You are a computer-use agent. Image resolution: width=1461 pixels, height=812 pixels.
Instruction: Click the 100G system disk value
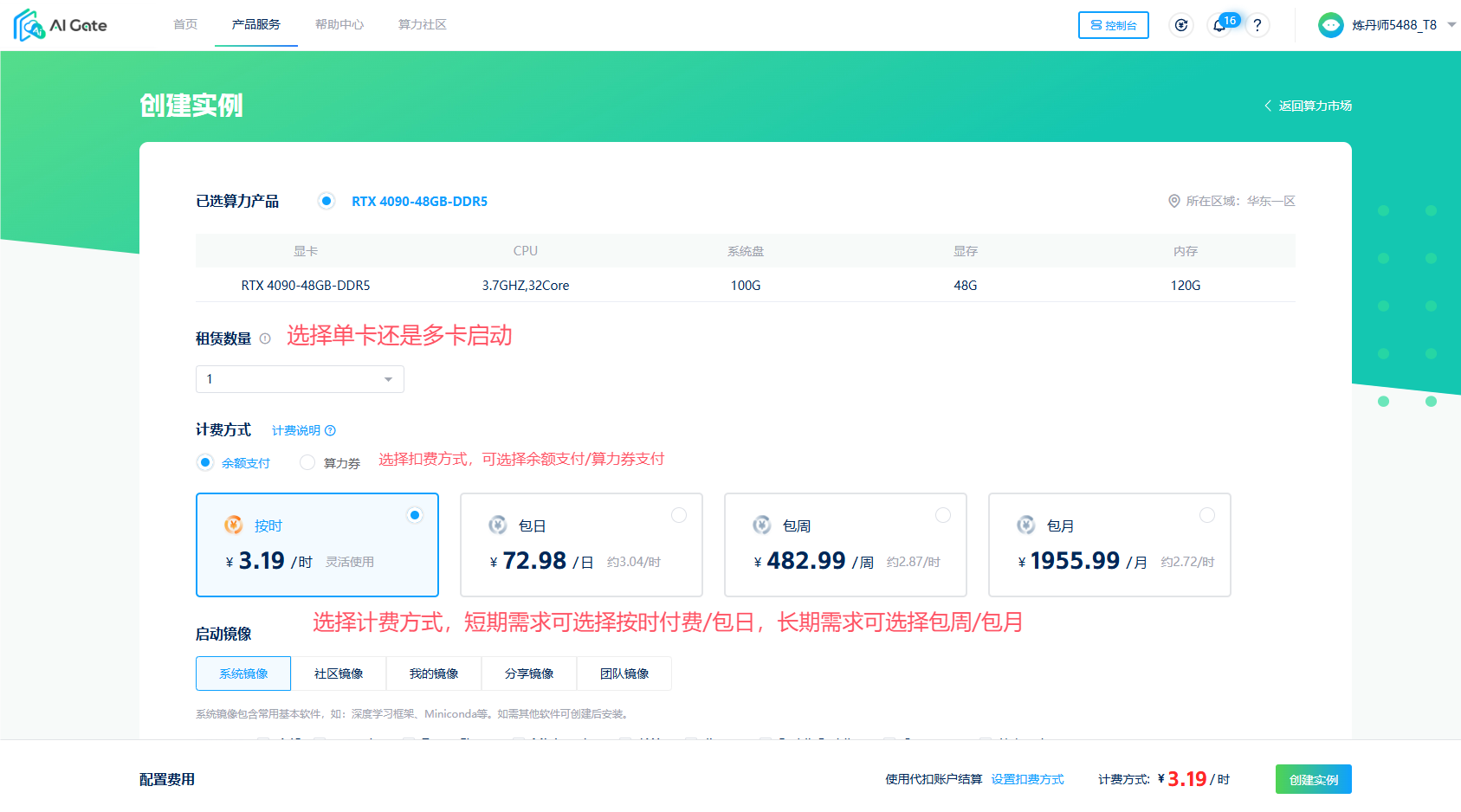click(746, 285)
